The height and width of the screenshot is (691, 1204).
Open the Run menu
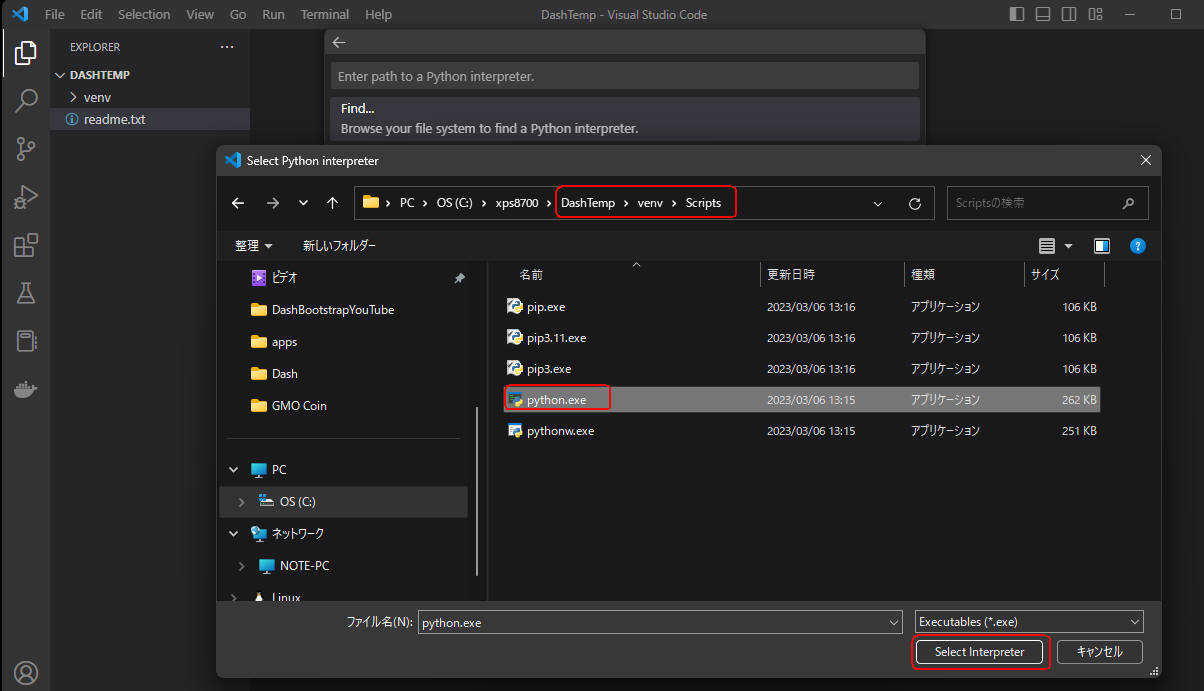click(273, 15)
